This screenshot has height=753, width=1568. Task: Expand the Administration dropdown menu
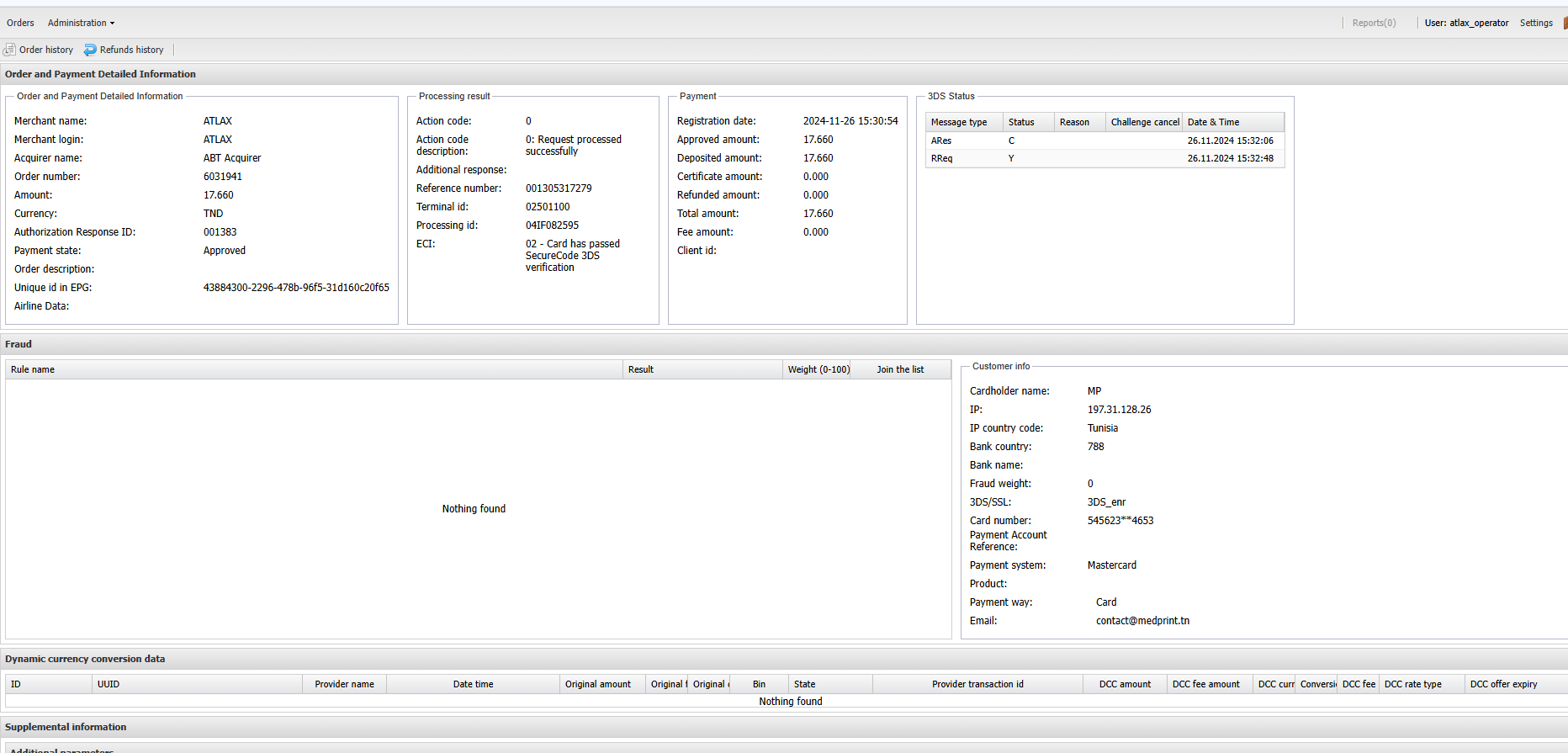pyautogui.click(x=81, y=23)
